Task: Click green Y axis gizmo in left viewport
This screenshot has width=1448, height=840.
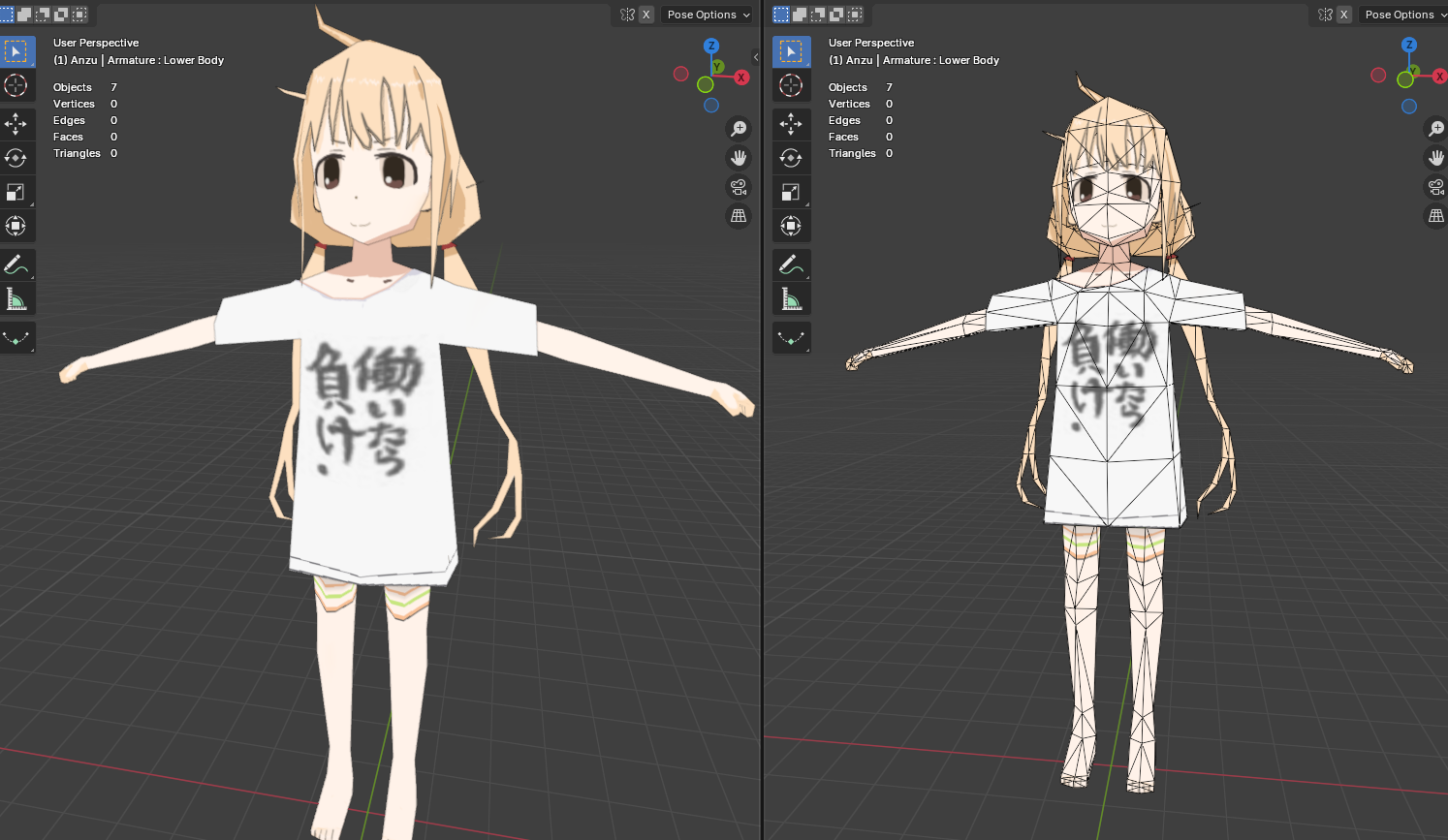Action: pos(718,67)
